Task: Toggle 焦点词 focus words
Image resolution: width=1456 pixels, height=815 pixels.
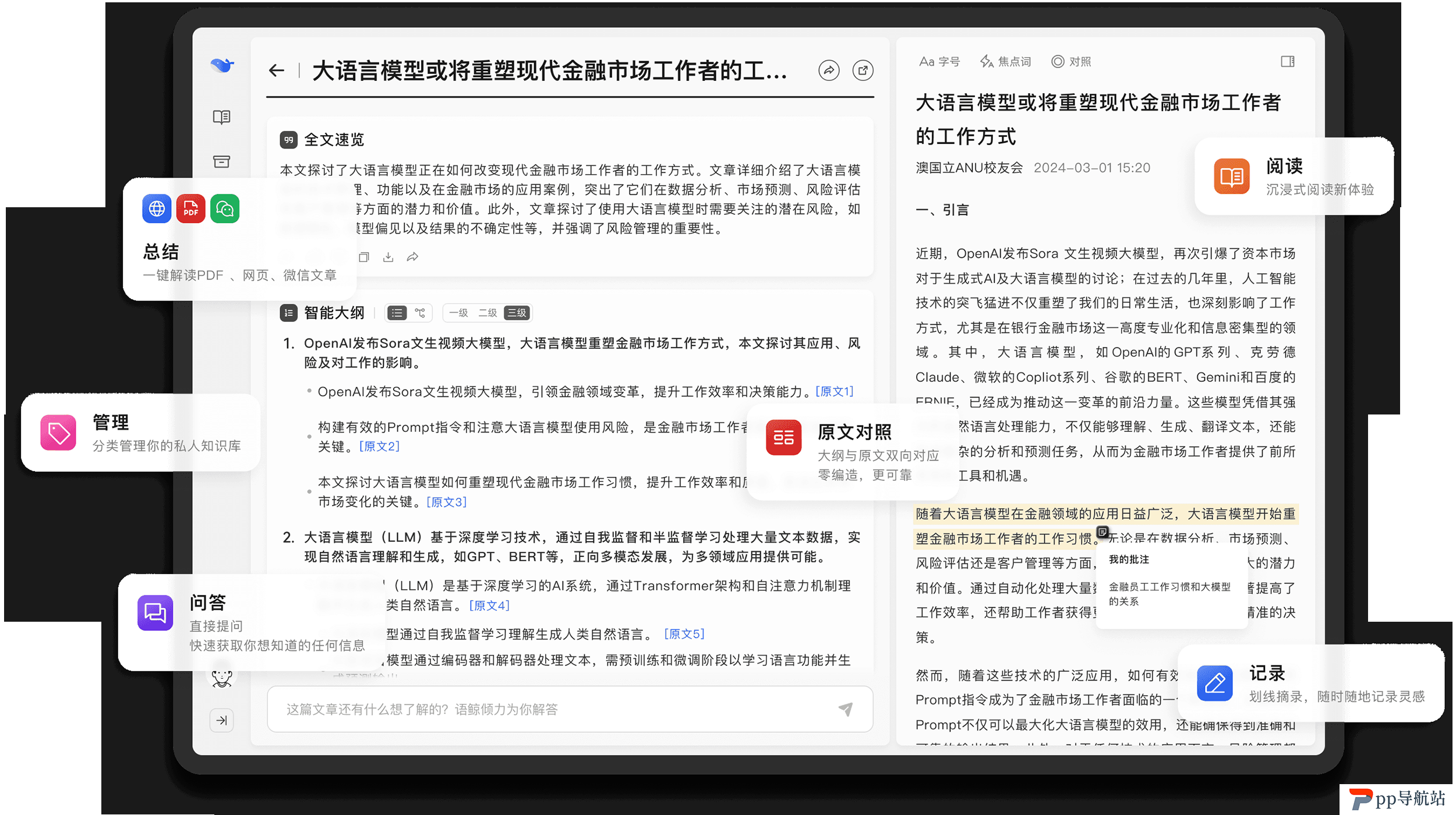Action: tap(1005, 62)
